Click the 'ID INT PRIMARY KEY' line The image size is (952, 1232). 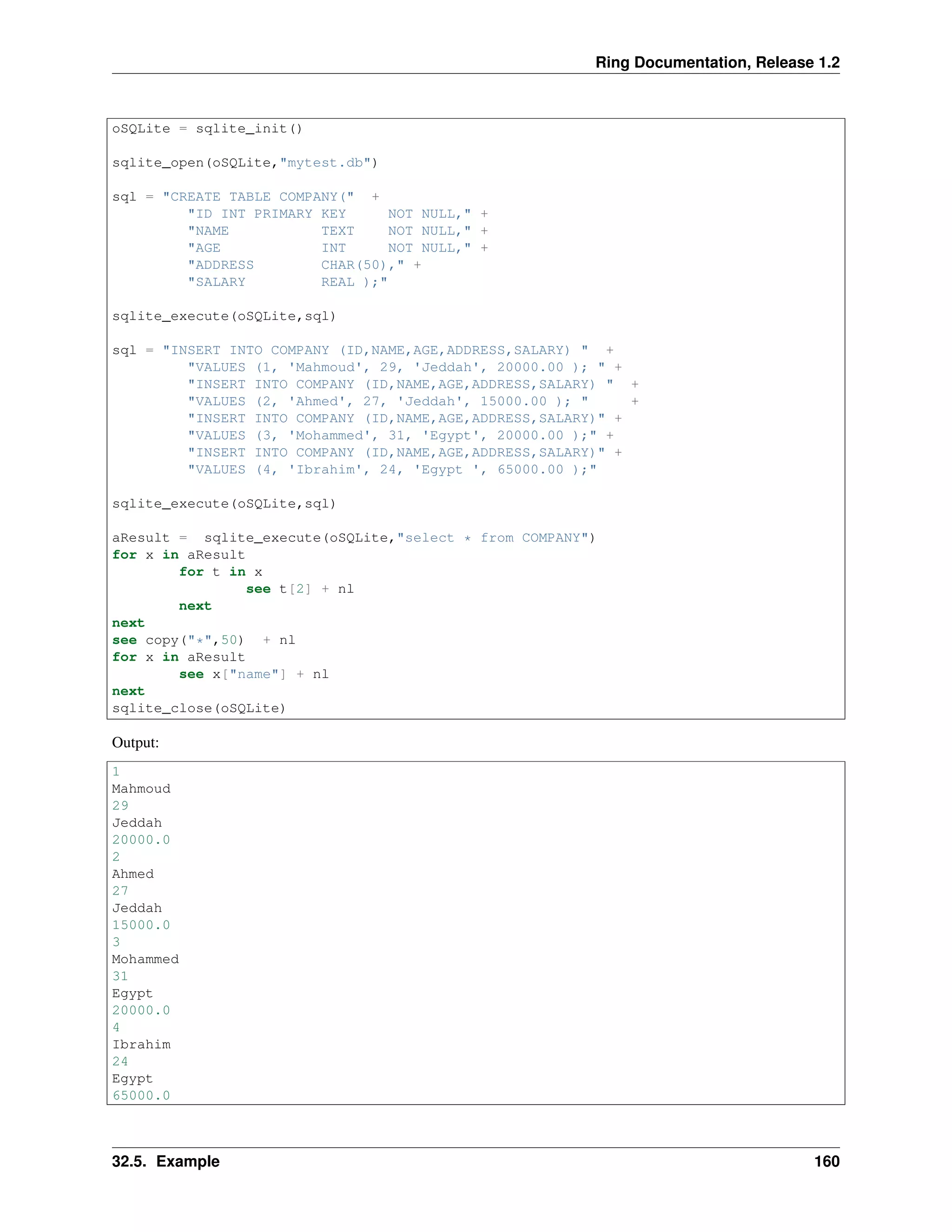pyautogui.click(x=267, y=214)
